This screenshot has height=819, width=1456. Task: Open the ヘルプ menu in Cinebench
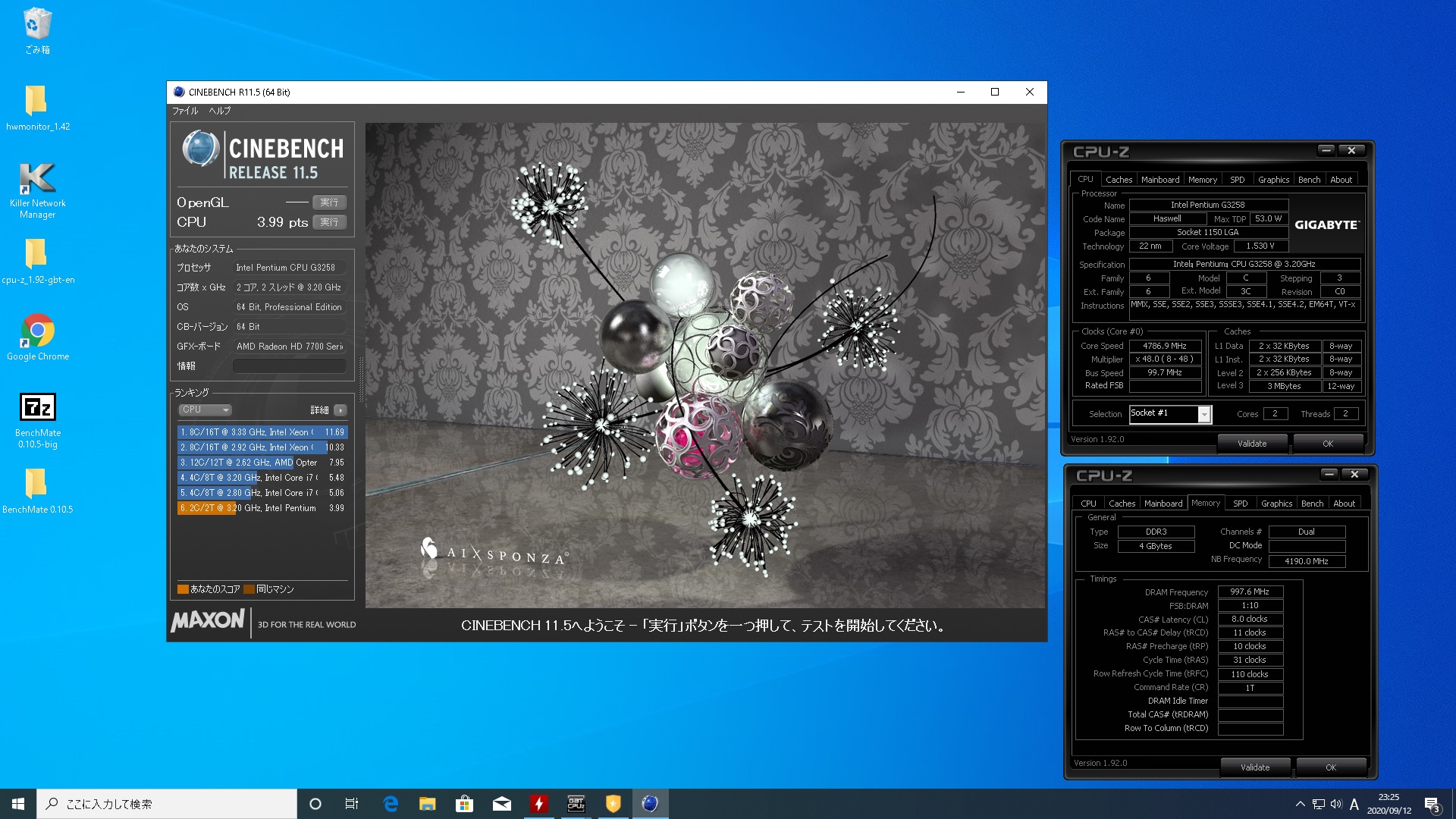pyautogui.click(x=220, y=111)
